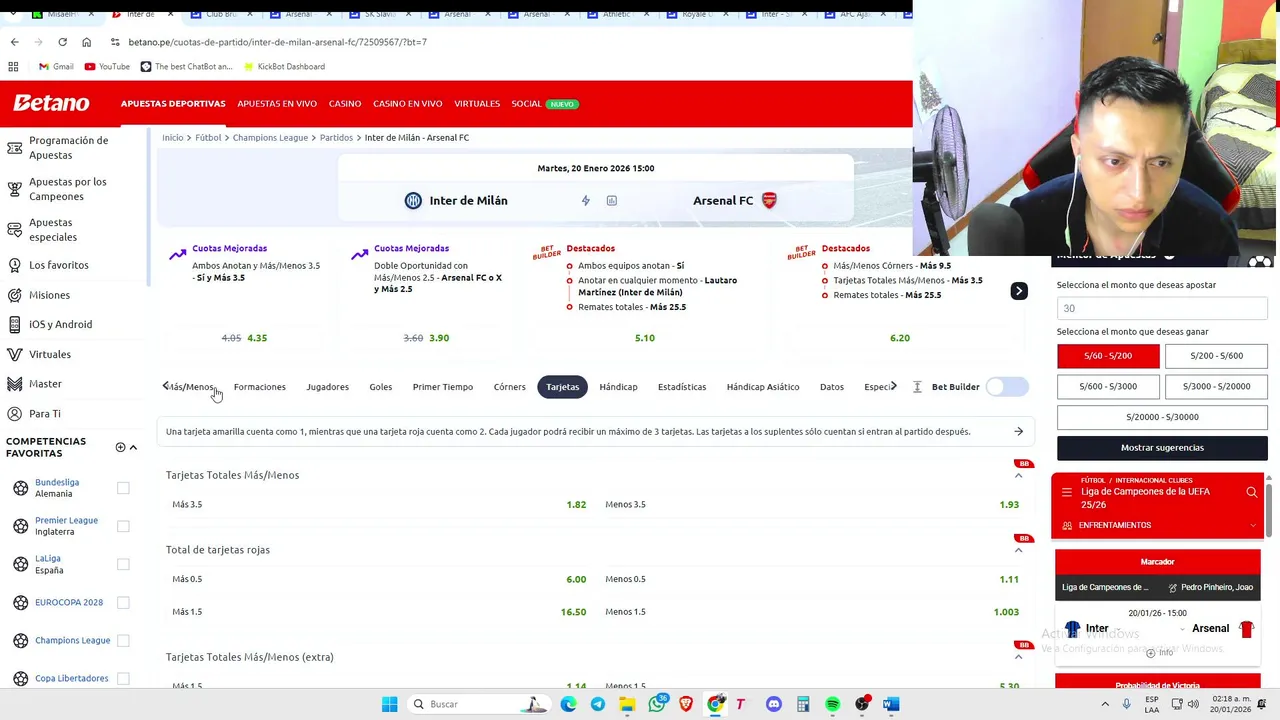Collapse Competencias Favoritas section
The image size is (1280, 720).
pyautogui.click(x=133, y=447)
